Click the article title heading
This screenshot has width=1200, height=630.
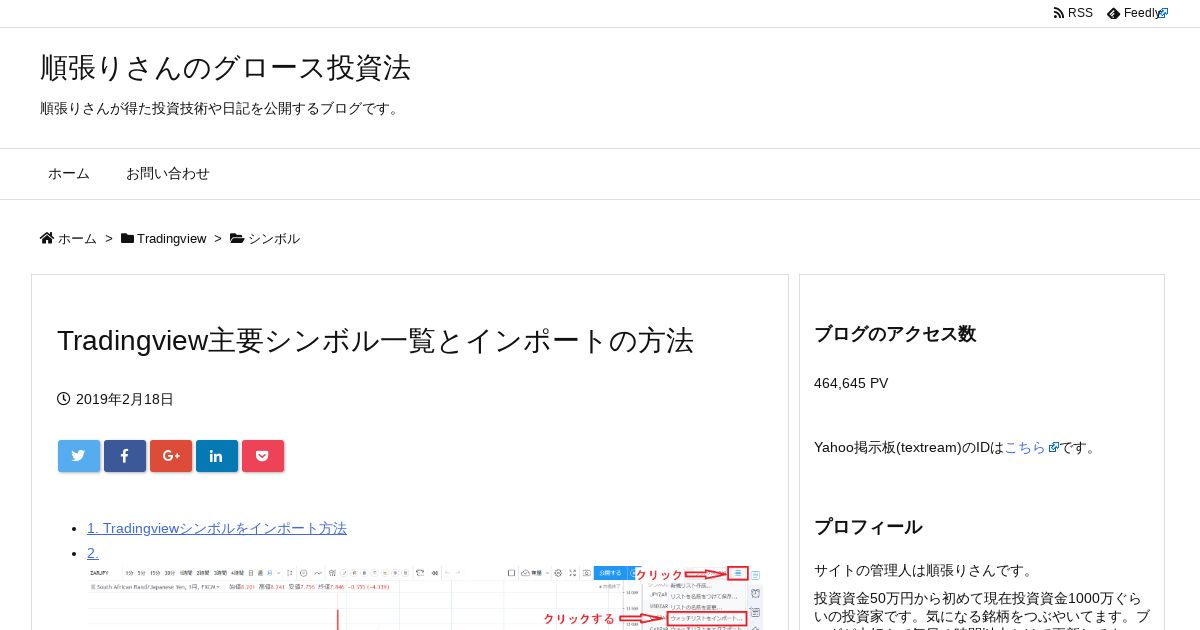[x=375, y=340]
